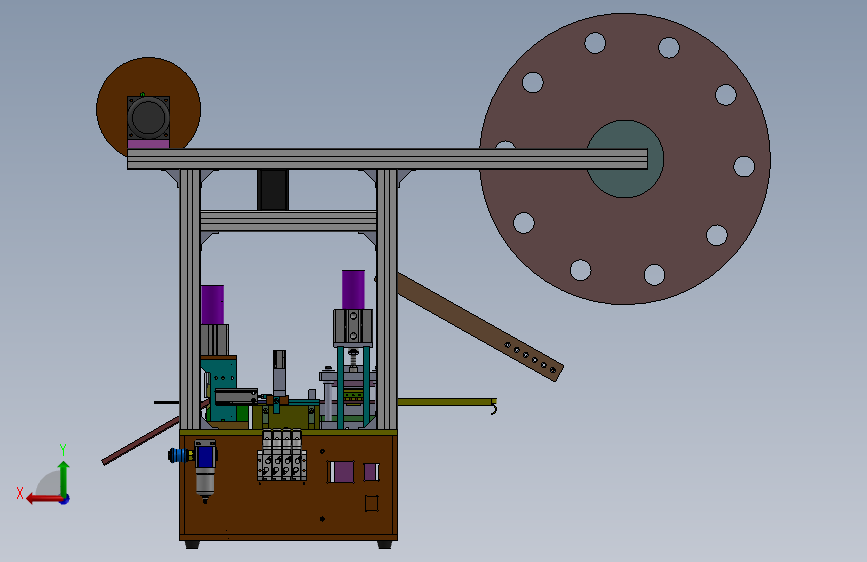867x562 pixels.
Task: Click the green Y axis arrow of the triad
Action: (x=64, y=479)
